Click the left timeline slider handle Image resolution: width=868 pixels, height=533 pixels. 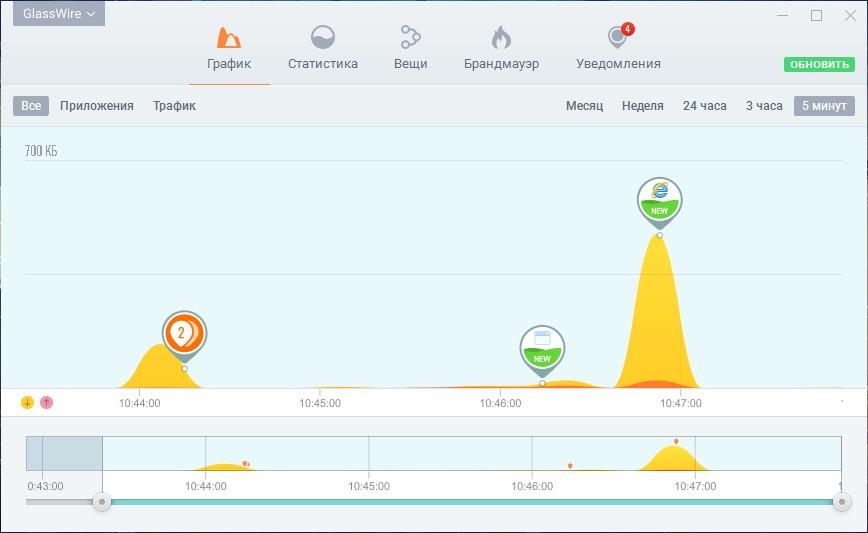coord(101,502)
